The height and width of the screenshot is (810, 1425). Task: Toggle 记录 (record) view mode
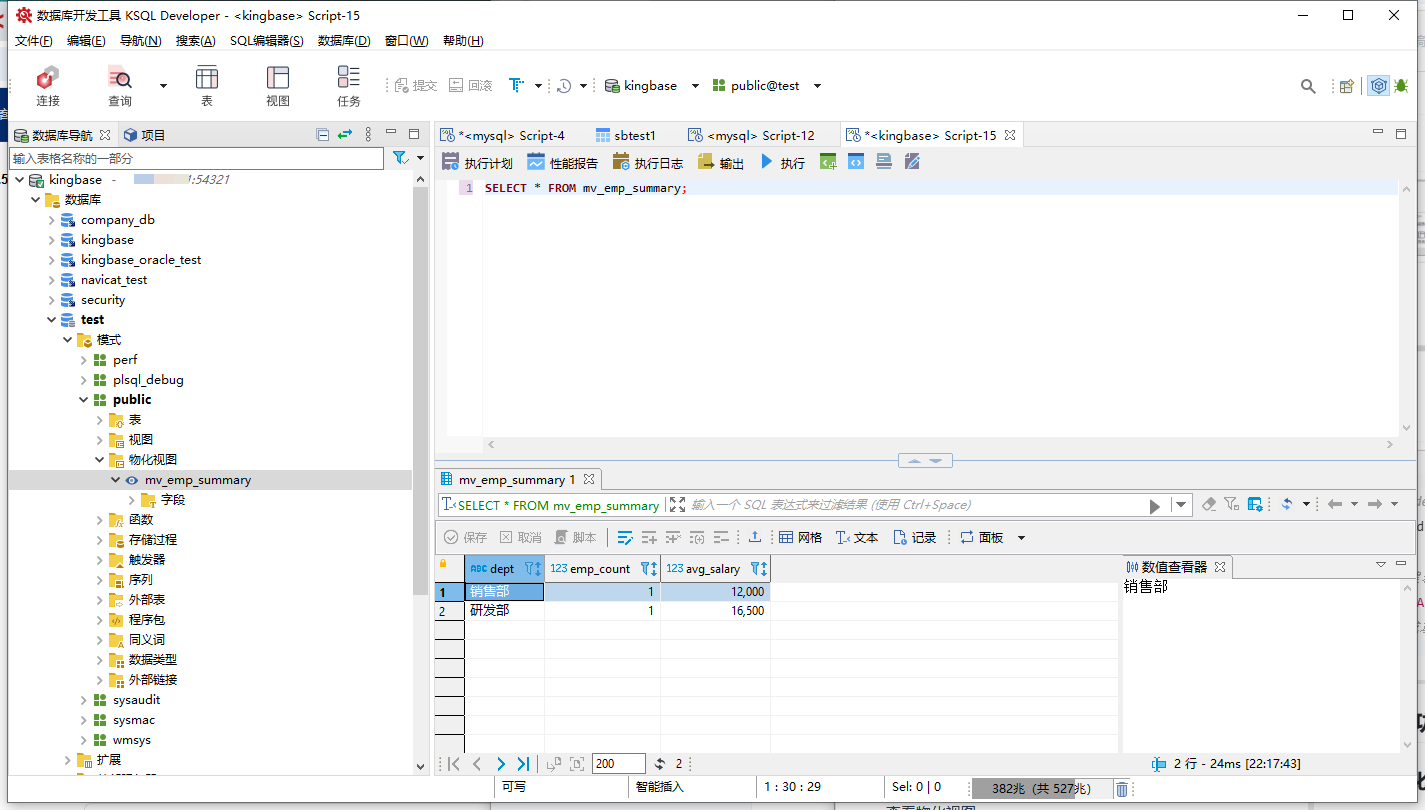[x=914, y=537]
